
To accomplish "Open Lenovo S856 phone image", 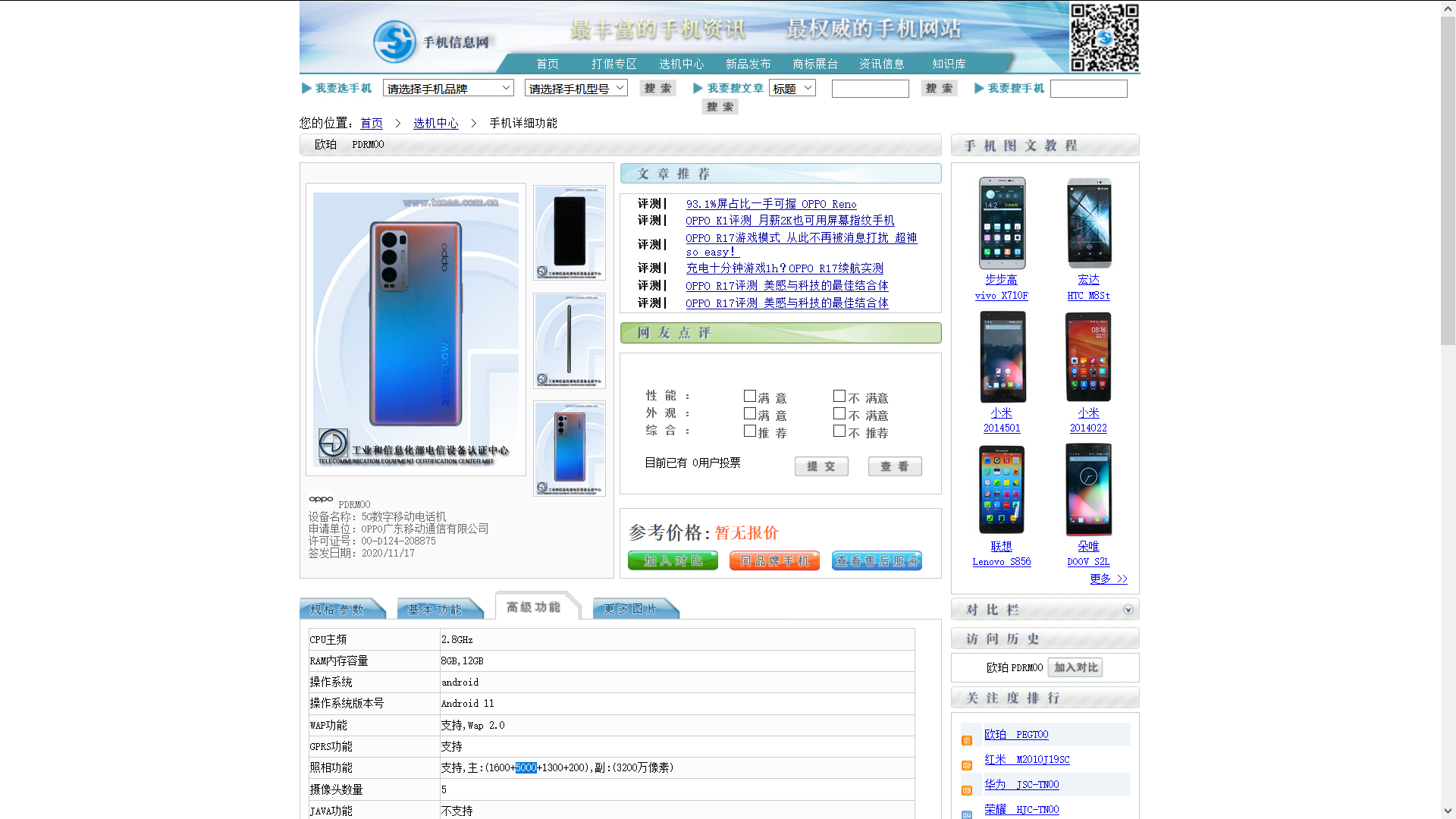I will click(1002, 490).
